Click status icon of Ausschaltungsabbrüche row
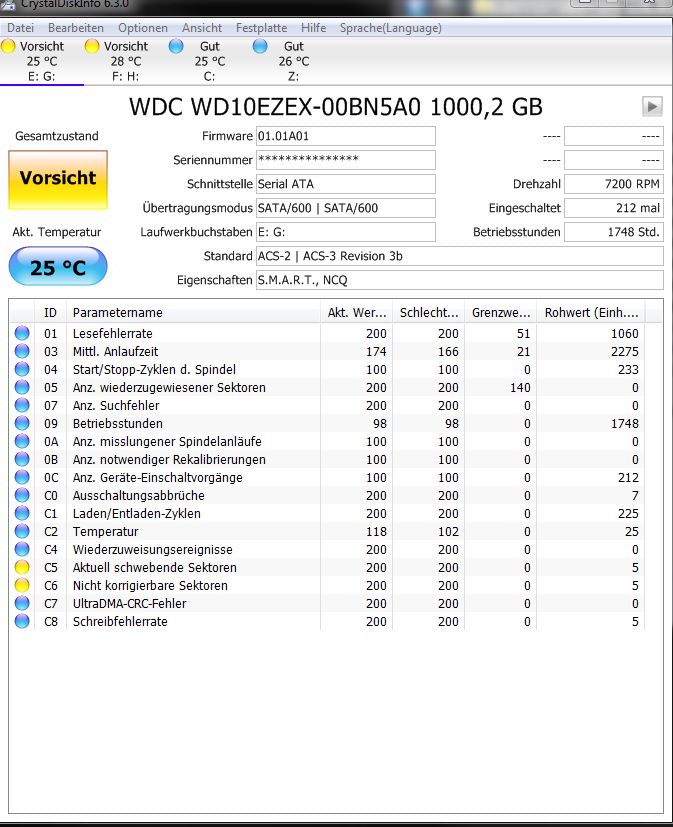 click(x=22, y=495)
